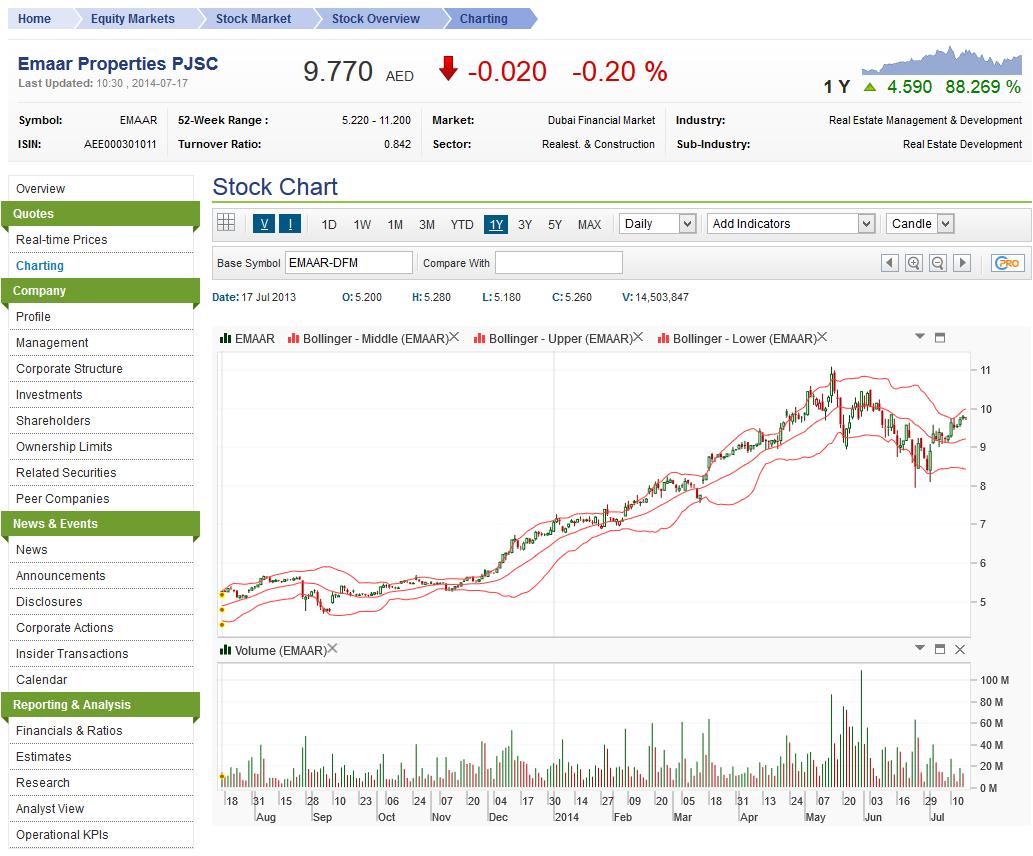Open company Profile link
This screenshot has width=1033, height=856.
click(33, 317)
